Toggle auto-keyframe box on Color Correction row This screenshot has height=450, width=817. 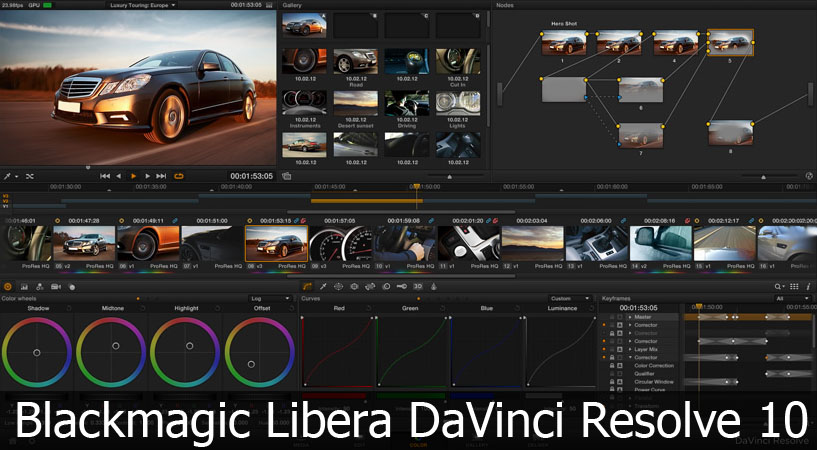tap(620, 366)
